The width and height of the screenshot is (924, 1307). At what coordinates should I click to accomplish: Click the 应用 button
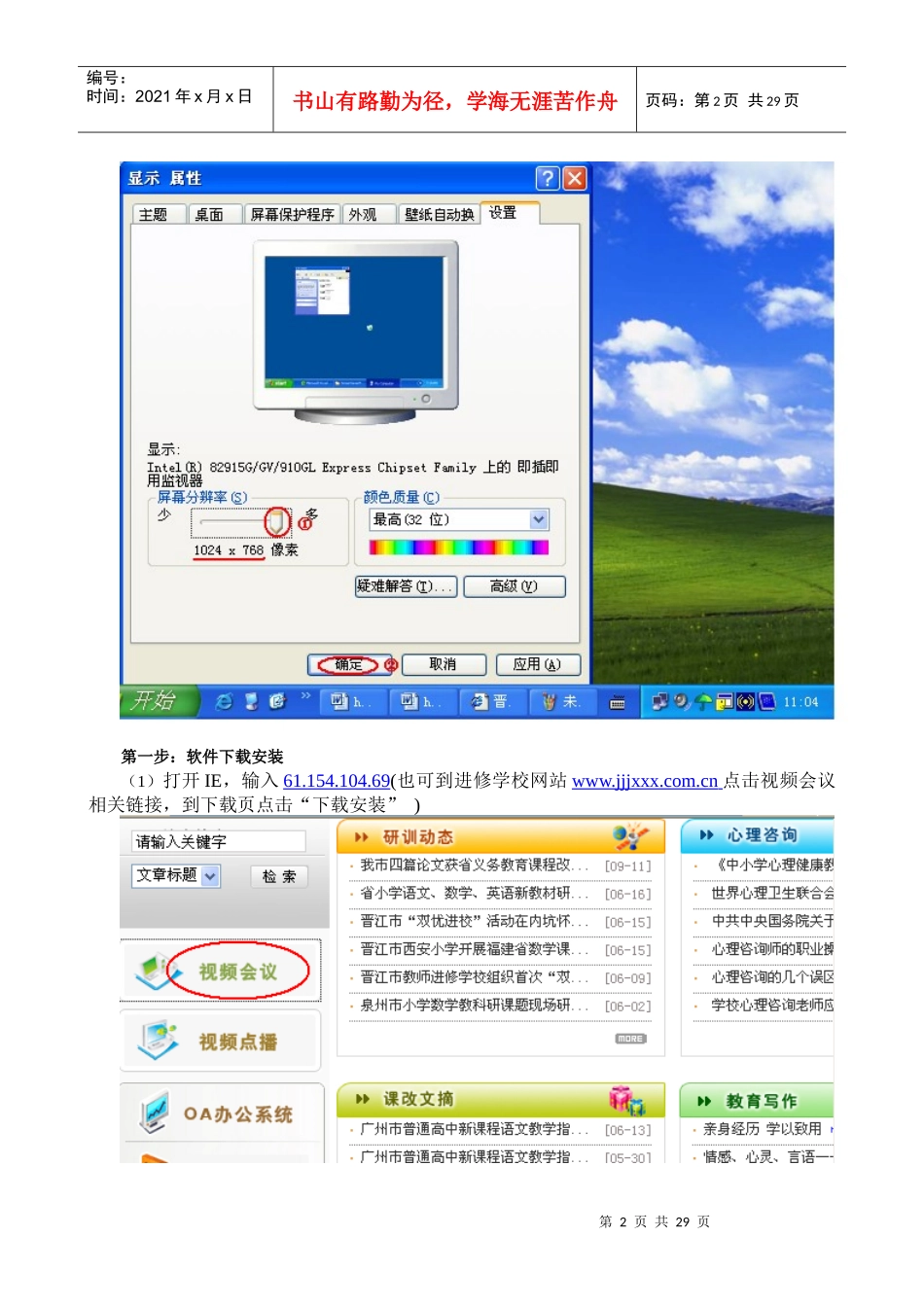(x=538, y=665)
